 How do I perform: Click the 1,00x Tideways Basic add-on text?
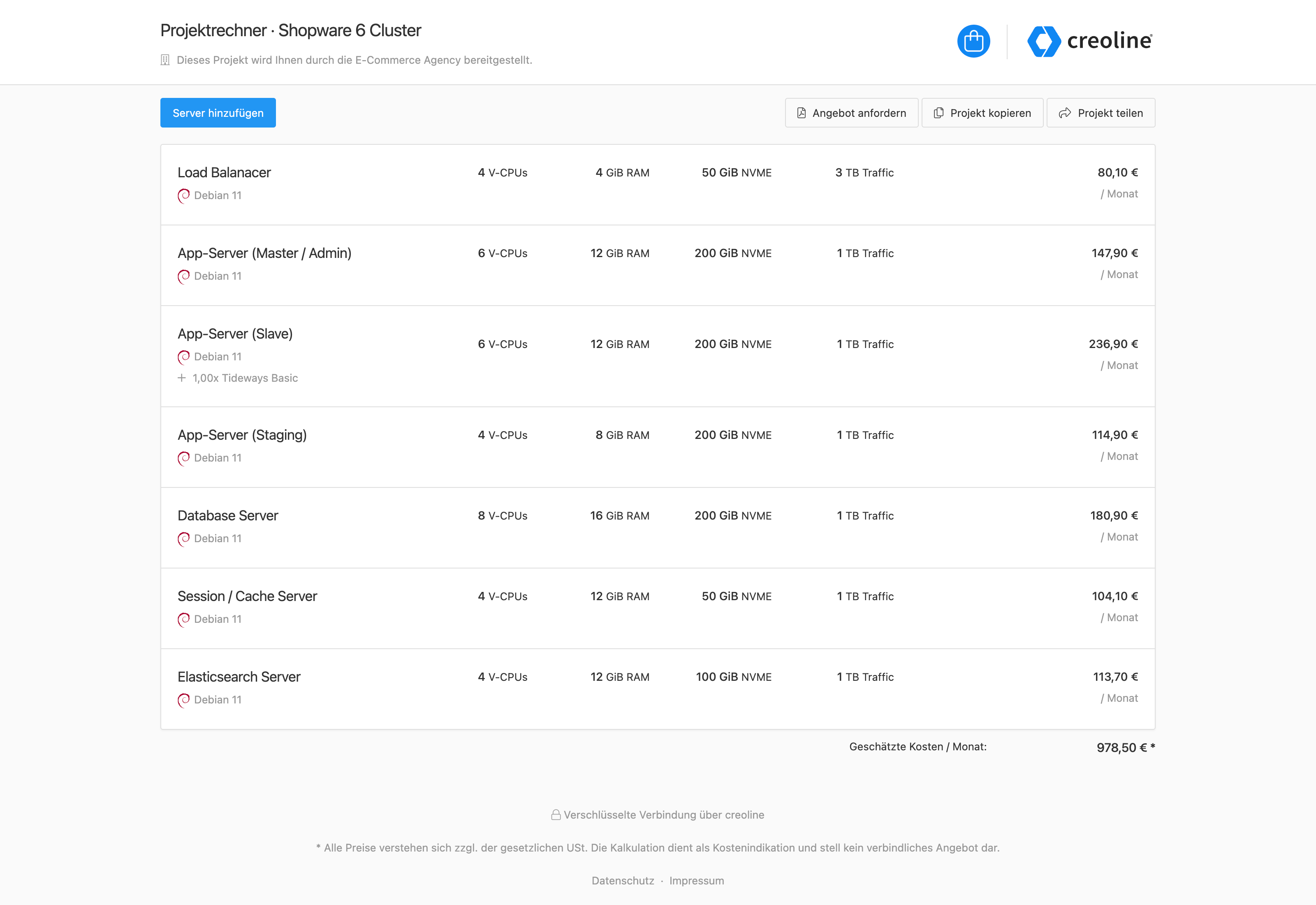245,378
